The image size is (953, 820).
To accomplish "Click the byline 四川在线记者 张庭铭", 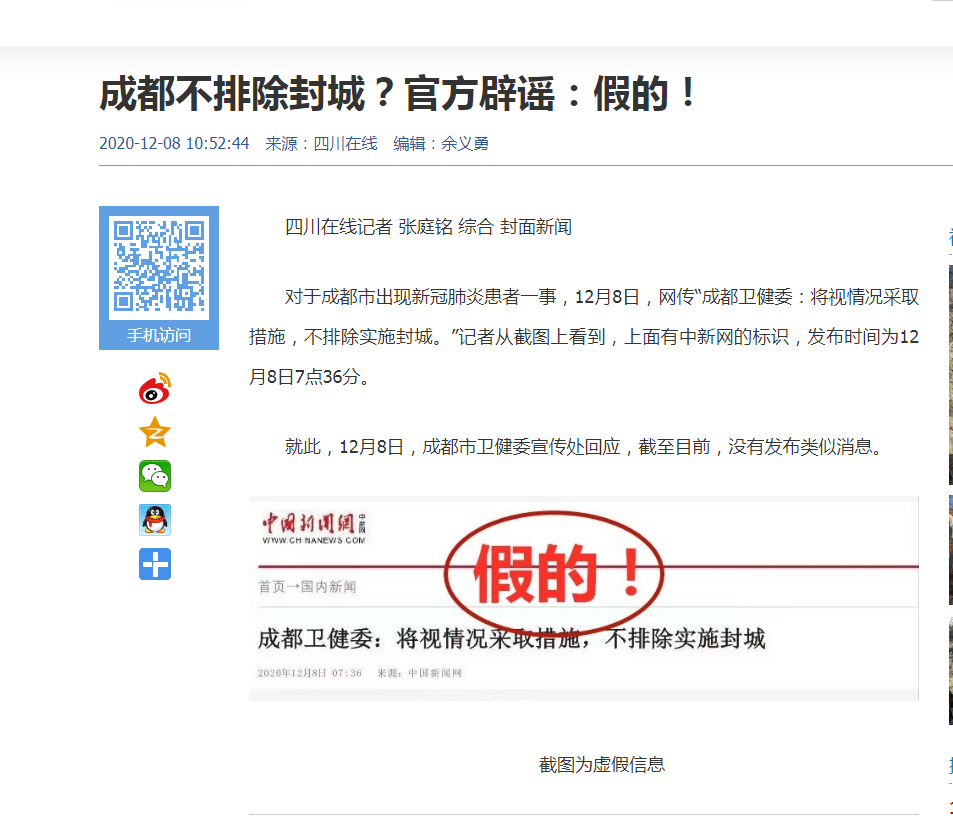I will point(338,227).
